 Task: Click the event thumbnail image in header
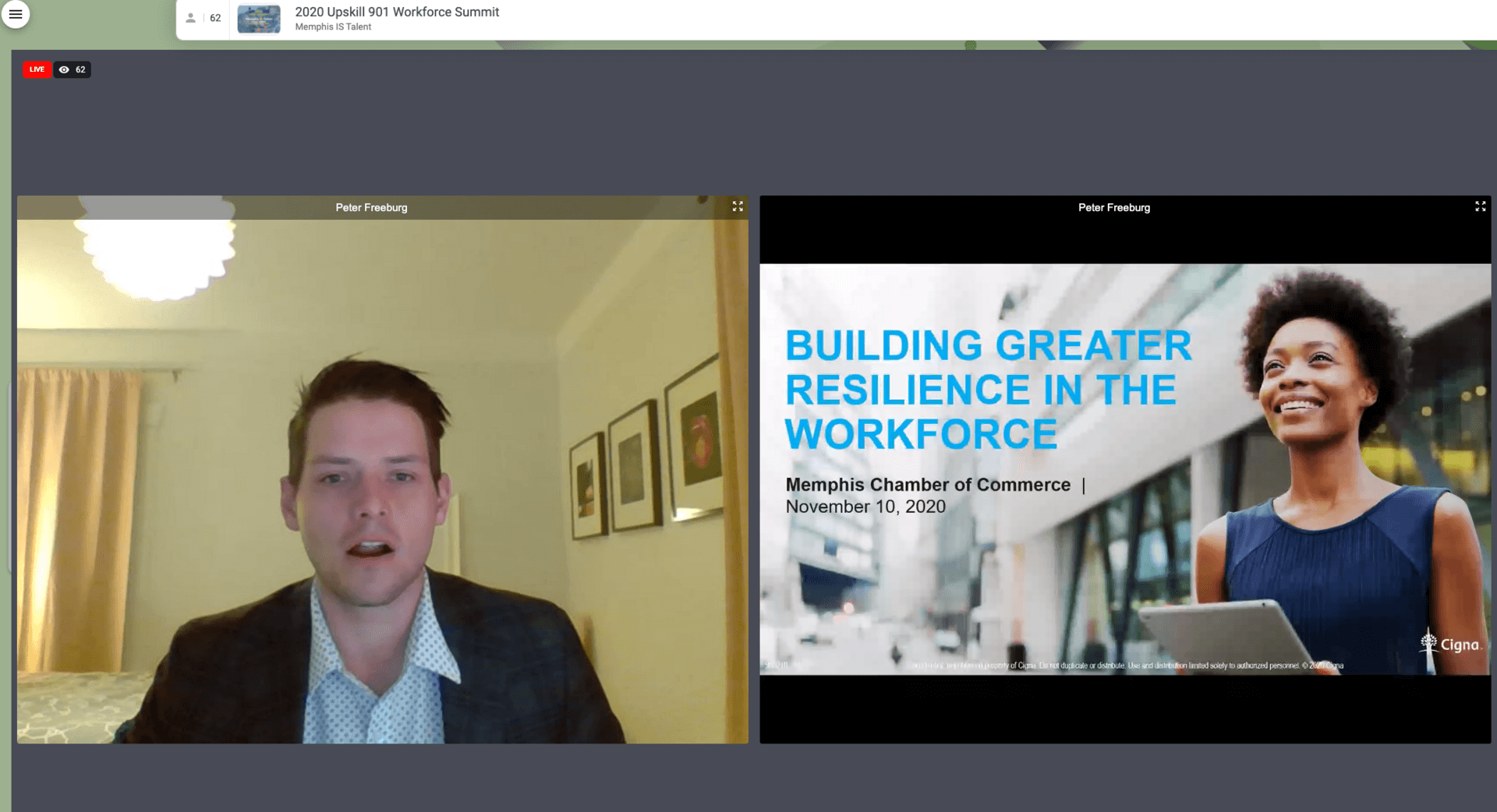[x=259, y=19]
